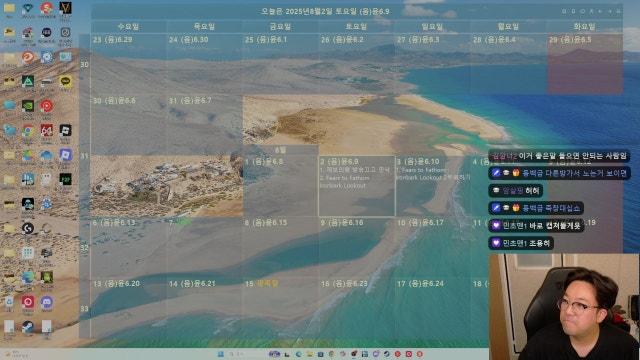Screen dimensions: 640x360
Task: Select the August 3 Fears to Fathom cell
Action: click(x=433, y=186)
